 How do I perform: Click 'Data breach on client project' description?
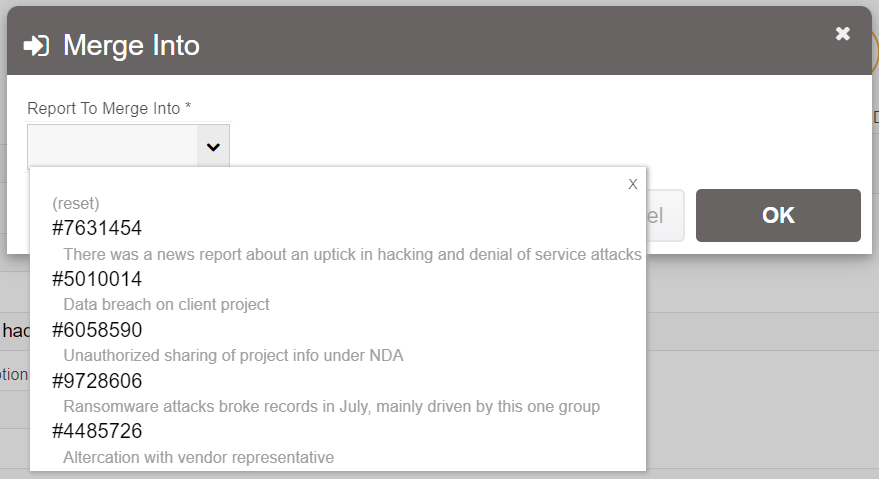click(x=166, y=304)
